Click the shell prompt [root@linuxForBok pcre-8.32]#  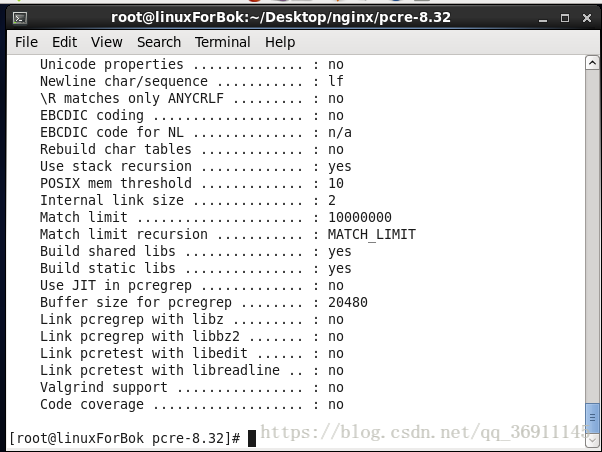[124, 438]
